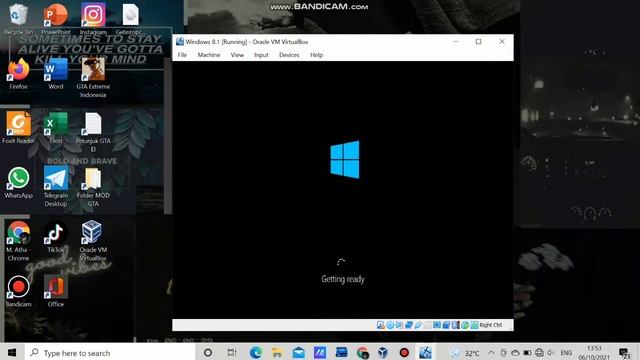The height and width of the screenshot is (360, 640).
Task: Open the View menu in VirtualBox
Action: point(237,55)
